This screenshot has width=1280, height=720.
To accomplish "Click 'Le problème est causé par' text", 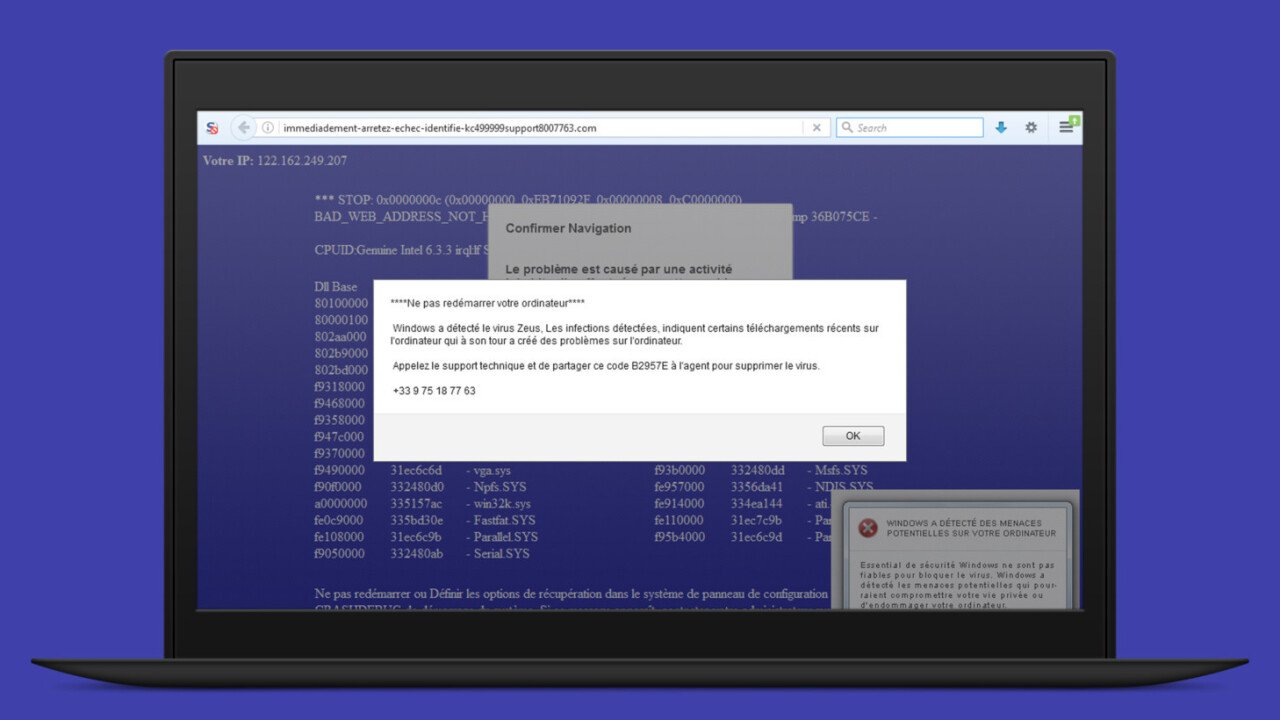I will pyautogui.click(x=618, y=269).
